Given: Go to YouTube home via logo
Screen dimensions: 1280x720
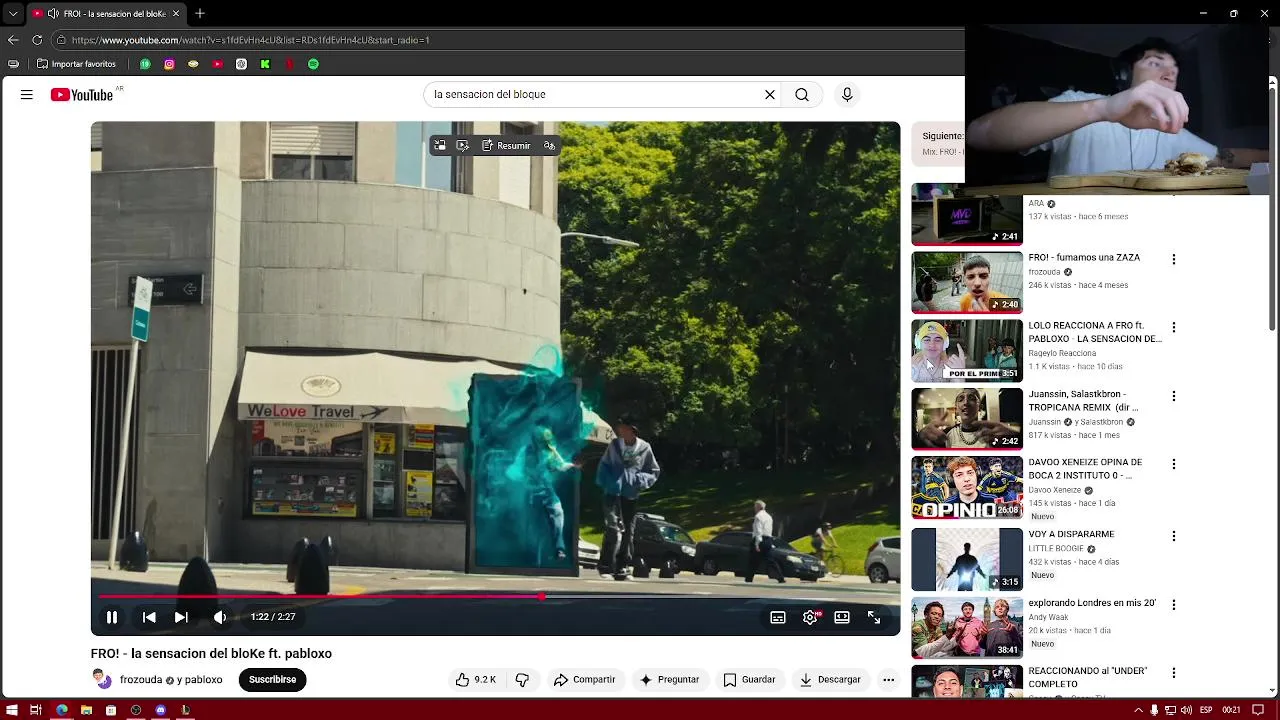Looking at the screenshot, I should 82,95.
